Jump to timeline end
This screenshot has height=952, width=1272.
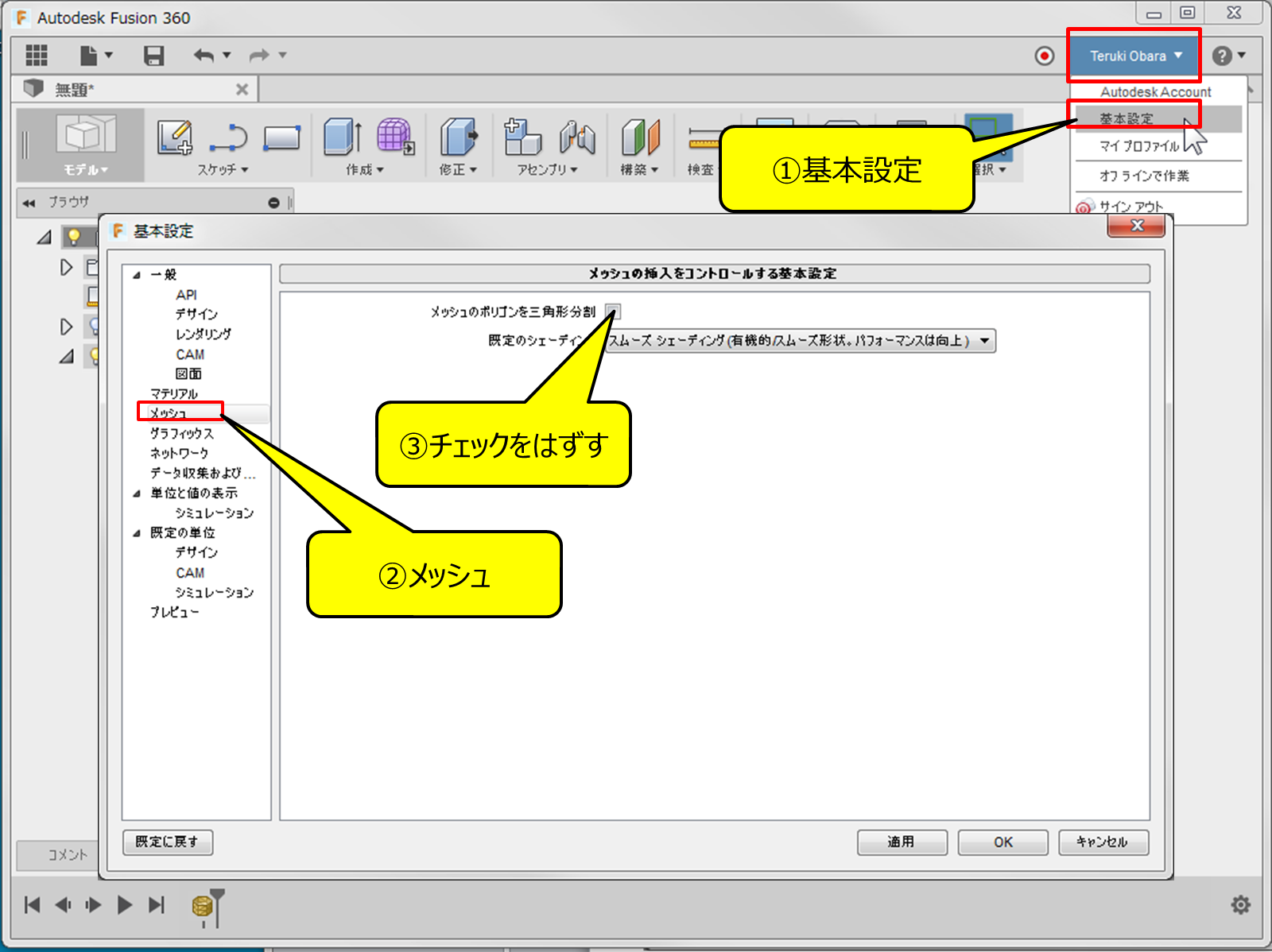[157, 904]
